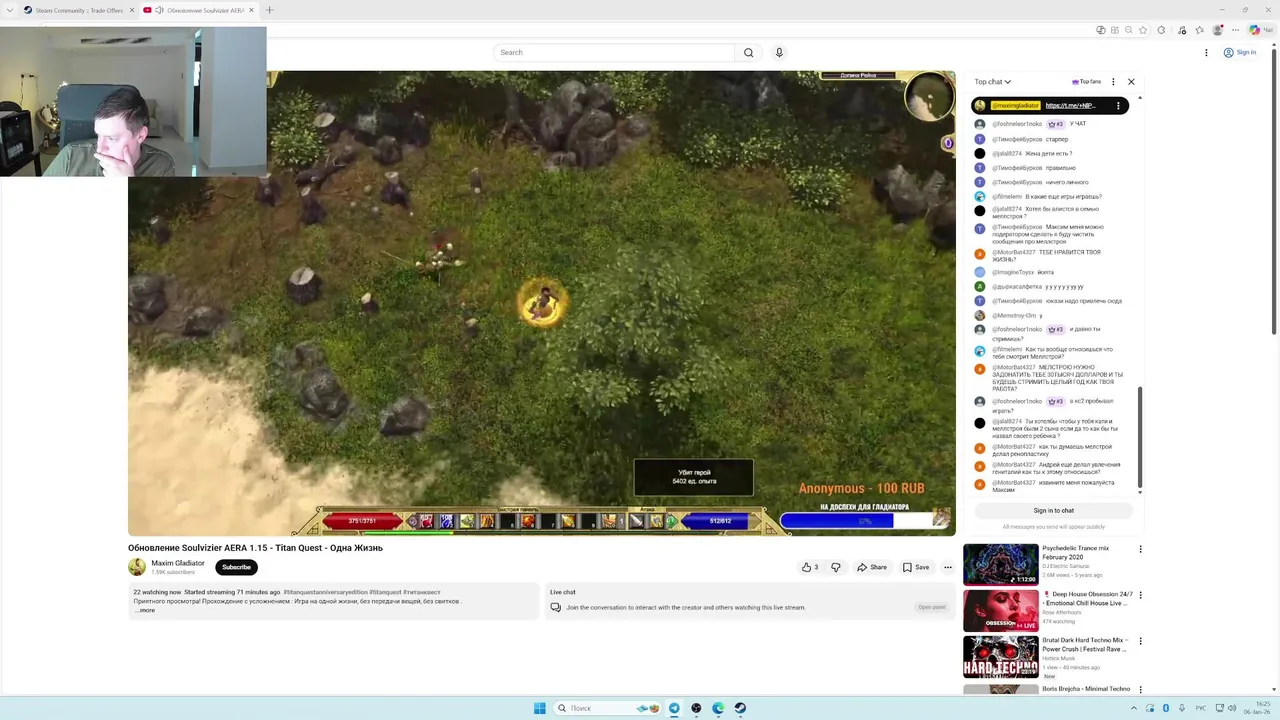Open pinned message three-dot menu

(x=1120, y=105)
